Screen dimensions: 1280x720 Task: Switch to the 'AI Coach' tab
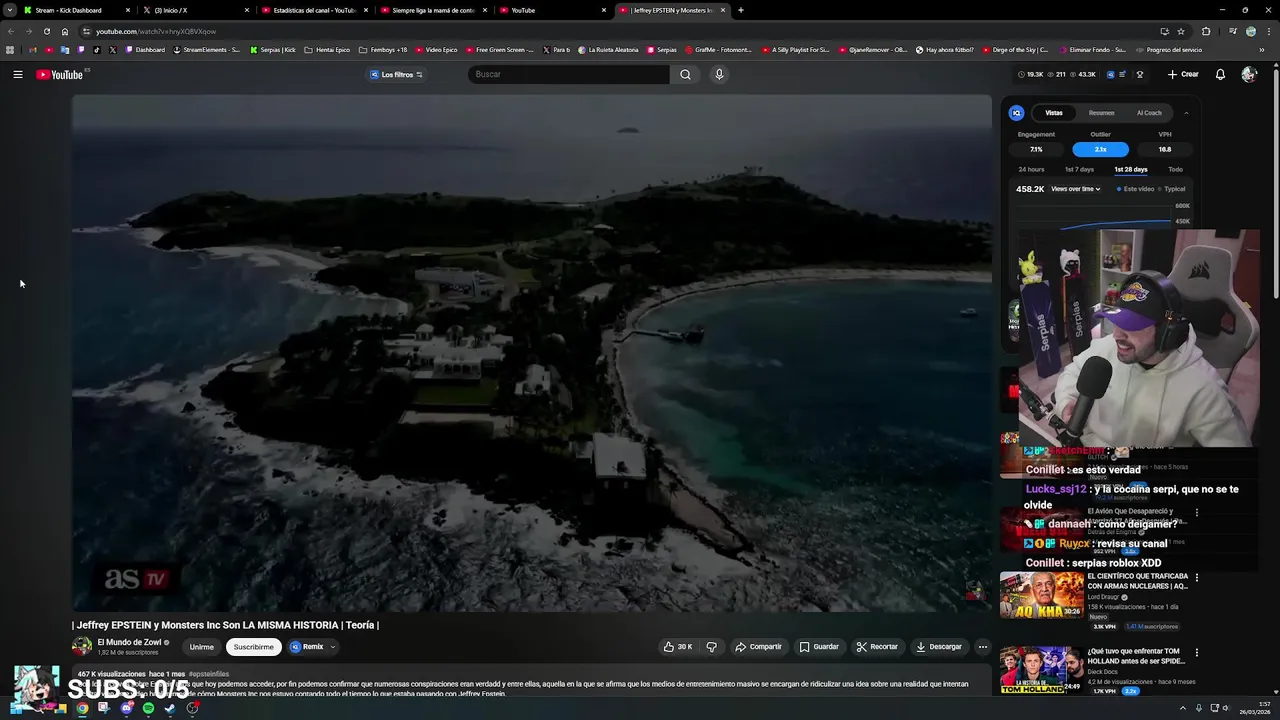(x=1149, y=113)
